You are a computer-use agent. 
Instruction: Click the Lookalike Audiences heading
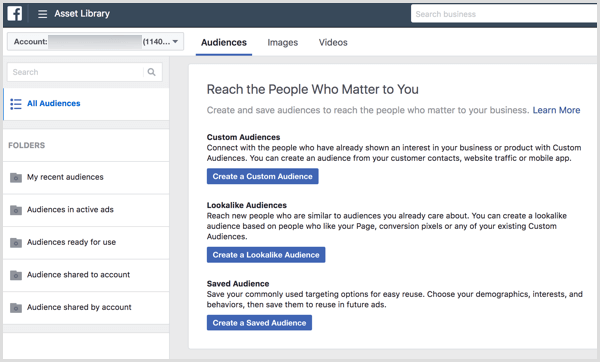[247, 205]
